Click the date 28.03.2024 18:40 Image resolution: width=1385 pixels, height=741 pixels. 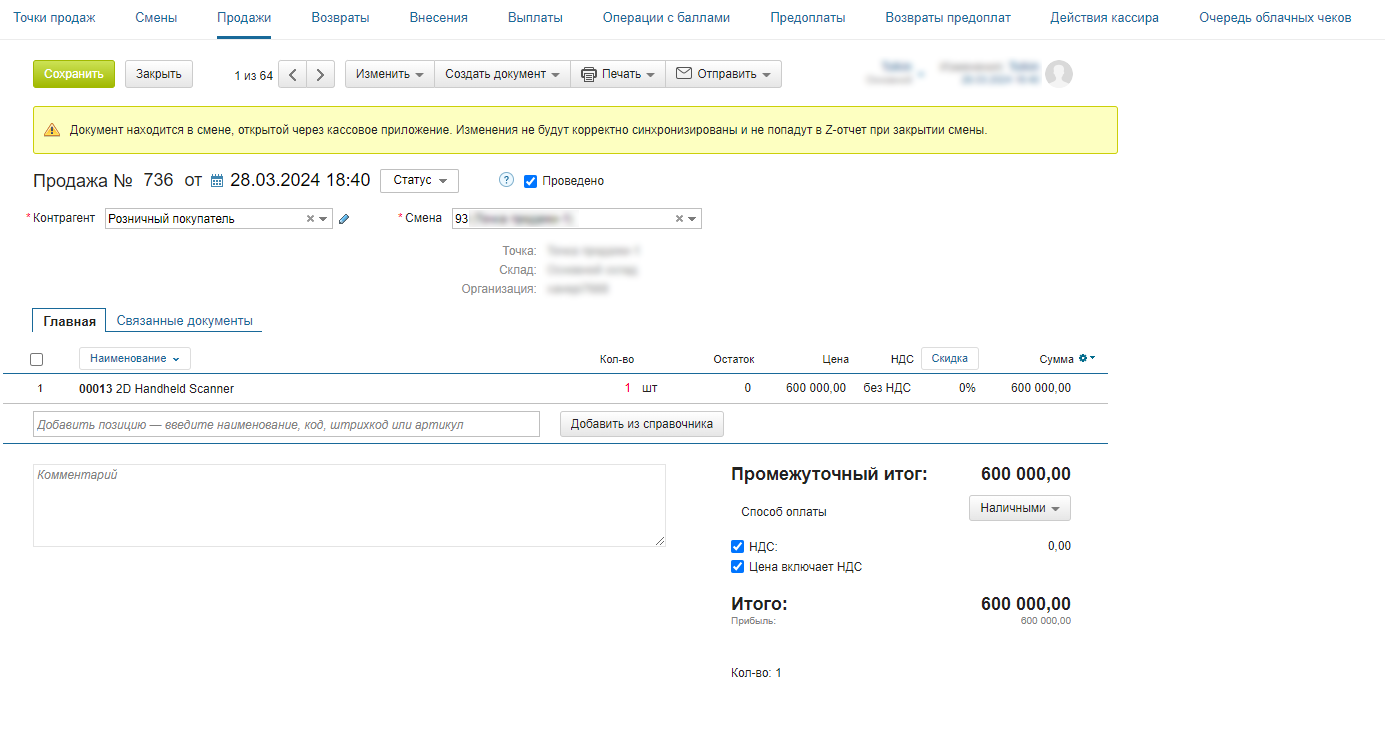[x=300, y=181]
